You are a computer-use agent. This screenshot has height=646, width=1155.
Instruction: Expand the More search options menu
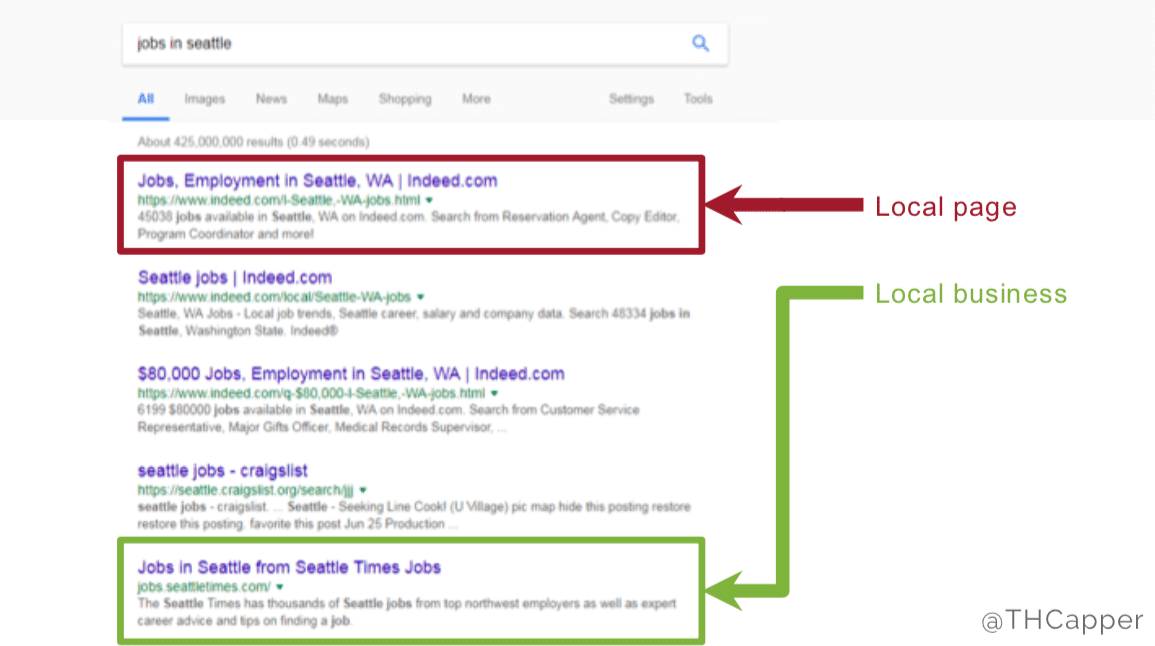tap(476, 99)
